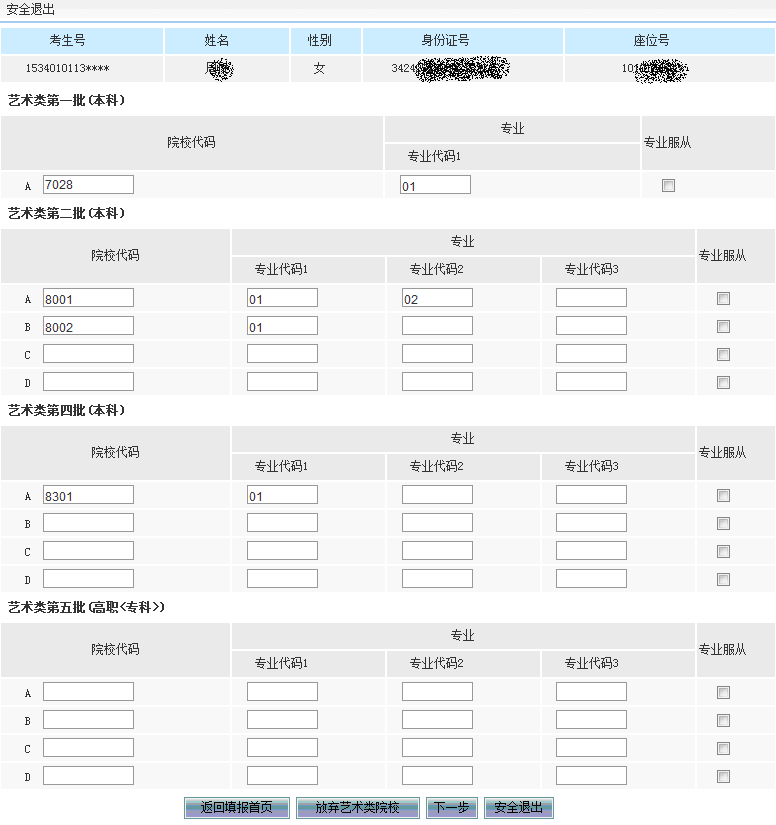Check 专业服从 for fifth batch row C
The image size is (776, 825).
click(x=723, y=748)
